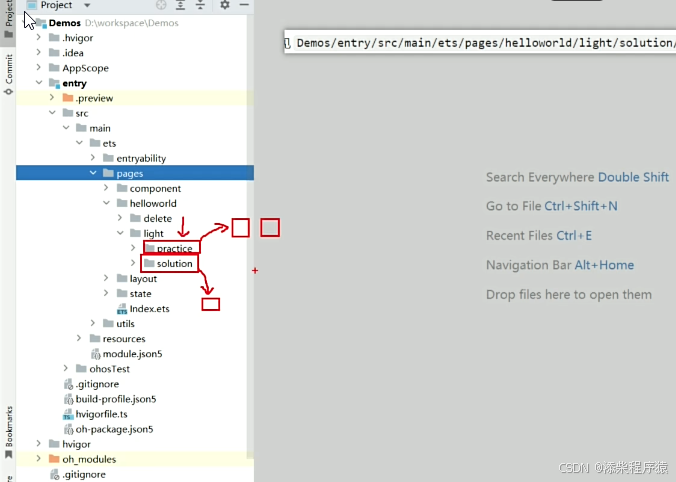Click the Bookmarks ribbon icon
The image size is (676, 482).
pos(8,454)
